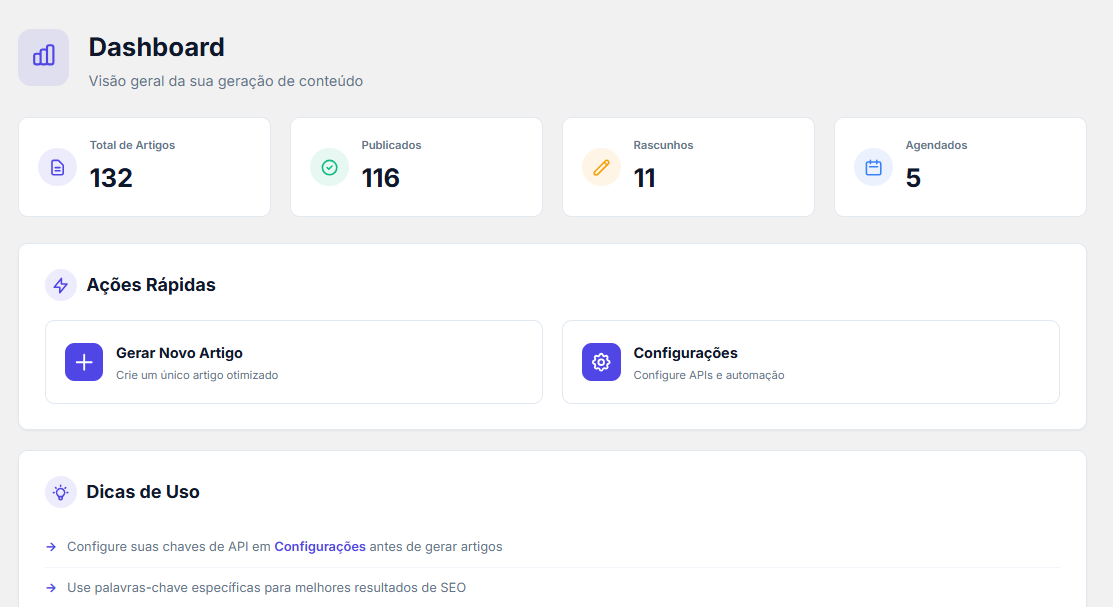Viewport: 1113px width, 607px height.
Task: Select the orange pencil icon for Rascunhos
Action: (601, 167)
